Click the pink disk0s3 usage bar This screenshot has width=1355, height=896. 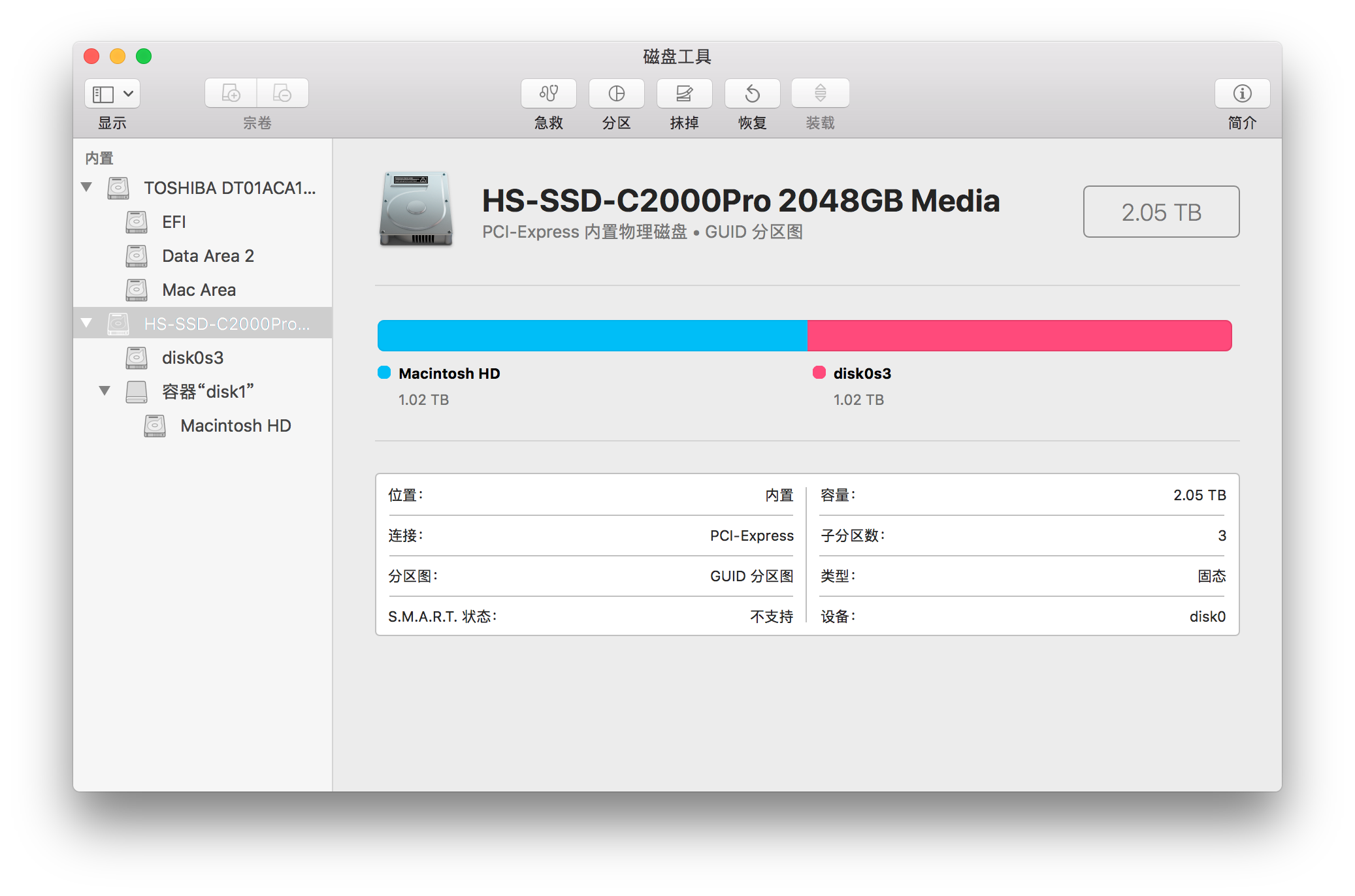tap(1019, 336)
